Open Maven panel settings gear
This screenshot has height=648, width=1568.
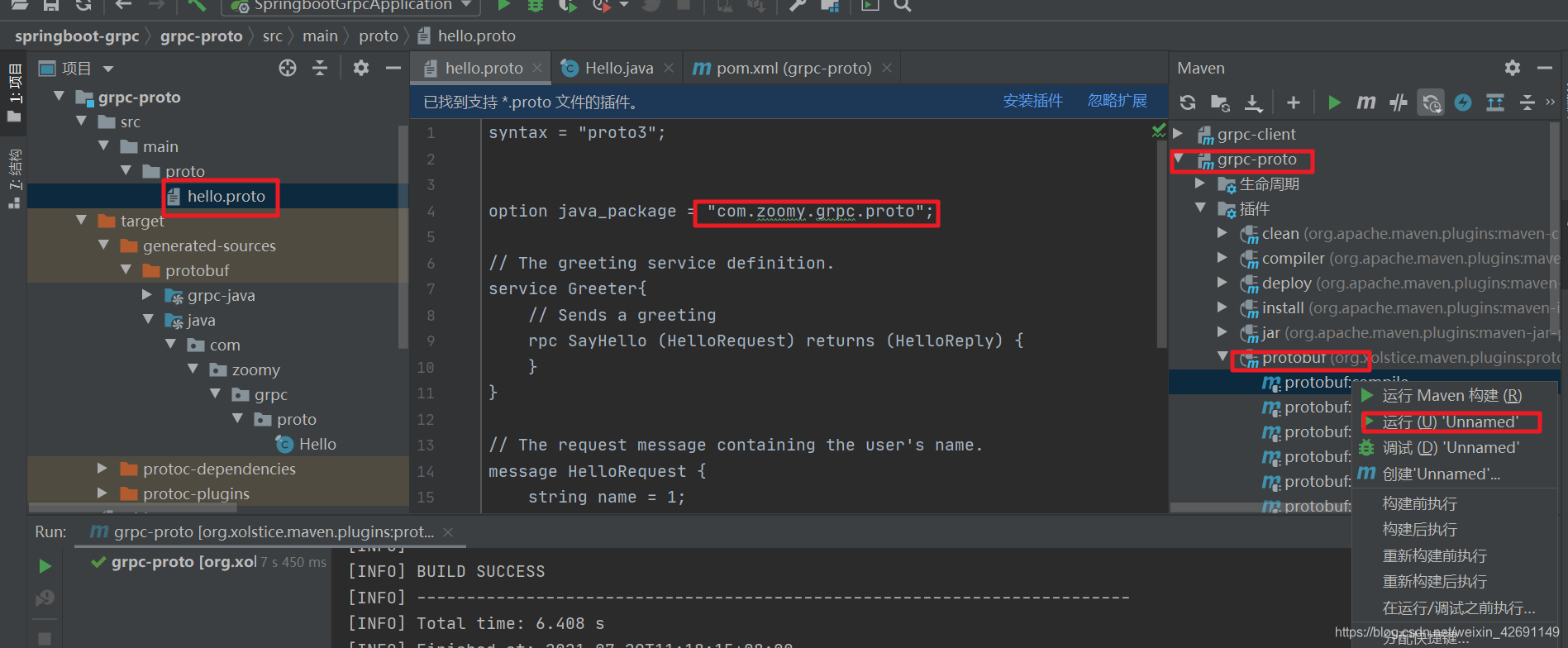point(1513,68)
